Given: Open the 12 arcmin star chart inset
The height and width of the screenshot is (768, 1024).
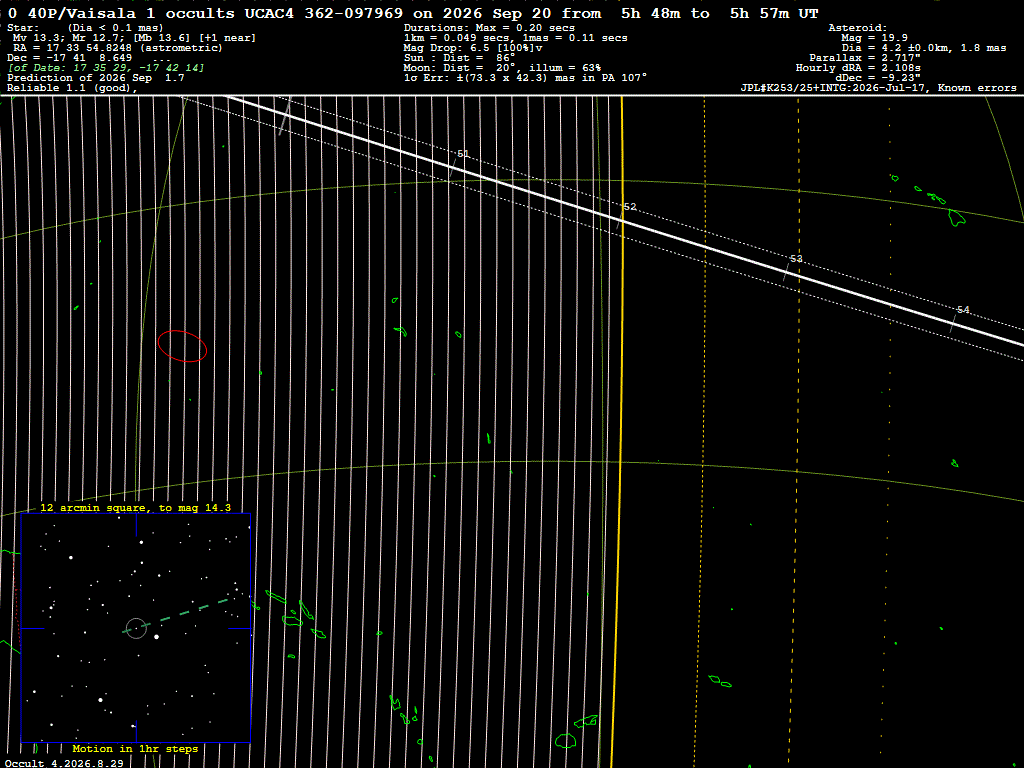Looking at the screenshot, I should pyautogui.click(x=136, y=628).
